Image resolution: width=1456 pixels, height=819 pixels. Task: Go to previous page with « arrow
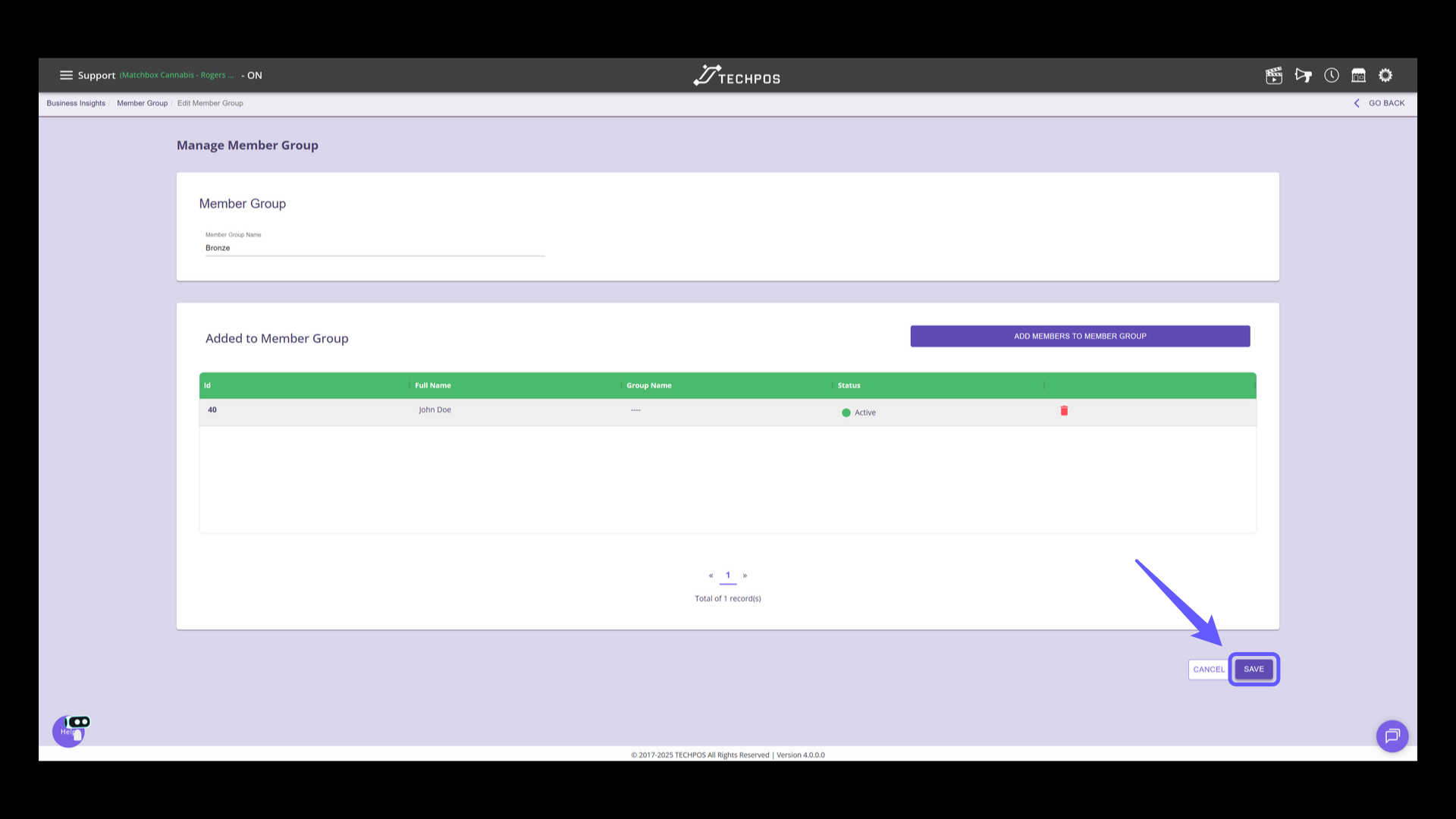click(711, 576)
